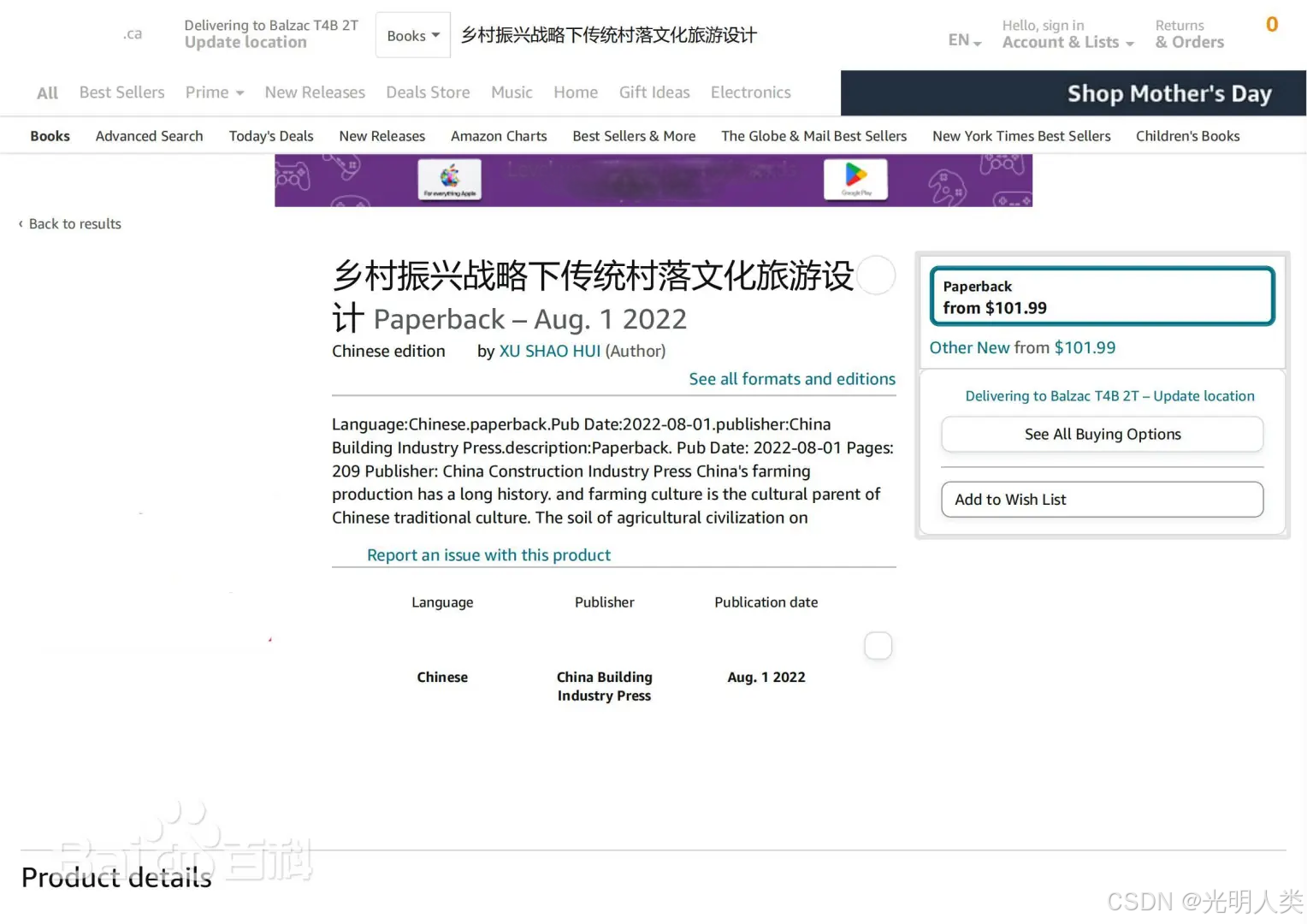
Task: Open New Releases in the Books subnav
Action: coord(382,136)
